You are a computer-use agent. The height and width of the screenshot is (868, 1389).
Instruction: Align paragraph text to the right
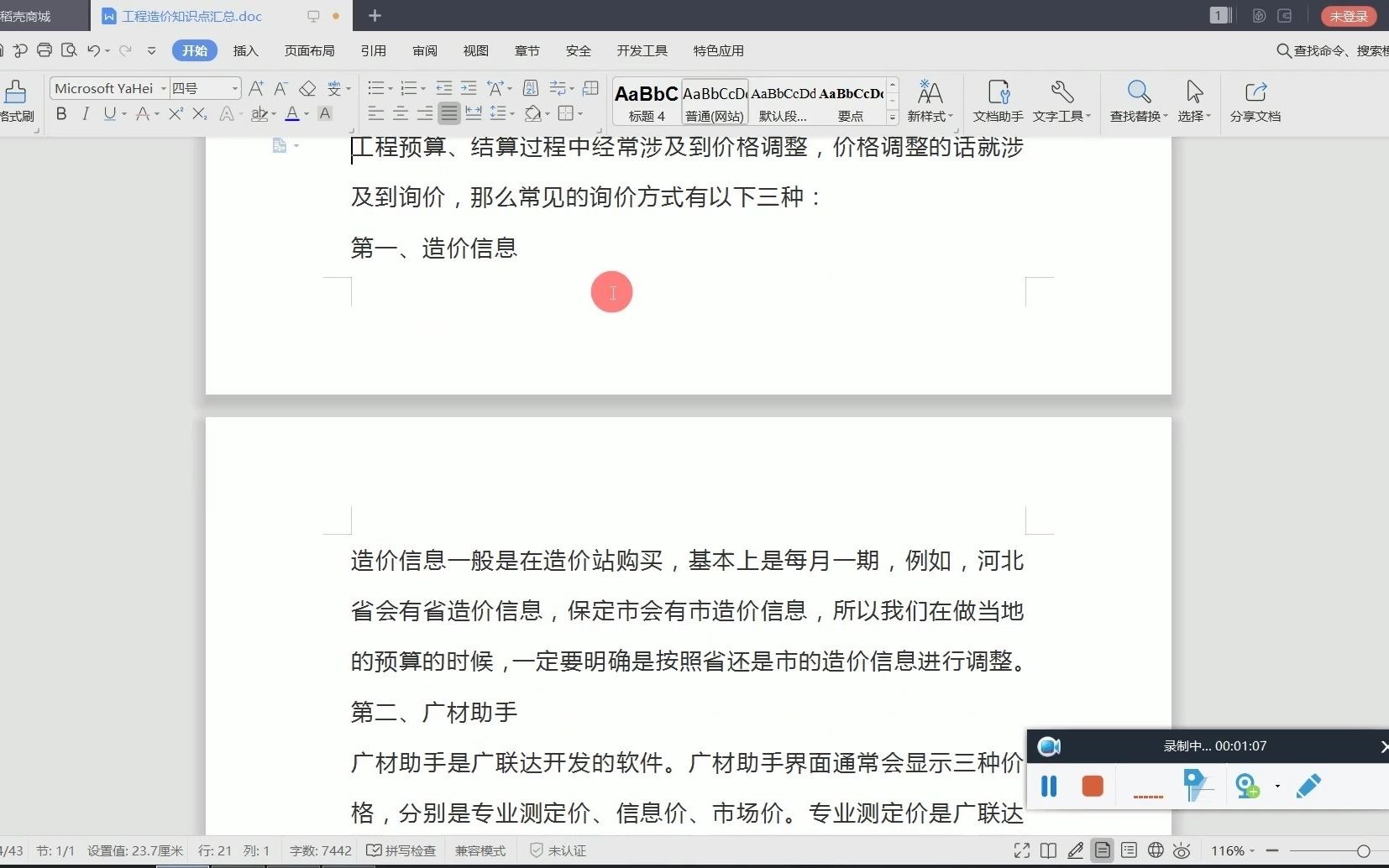[x=425, y=113]
